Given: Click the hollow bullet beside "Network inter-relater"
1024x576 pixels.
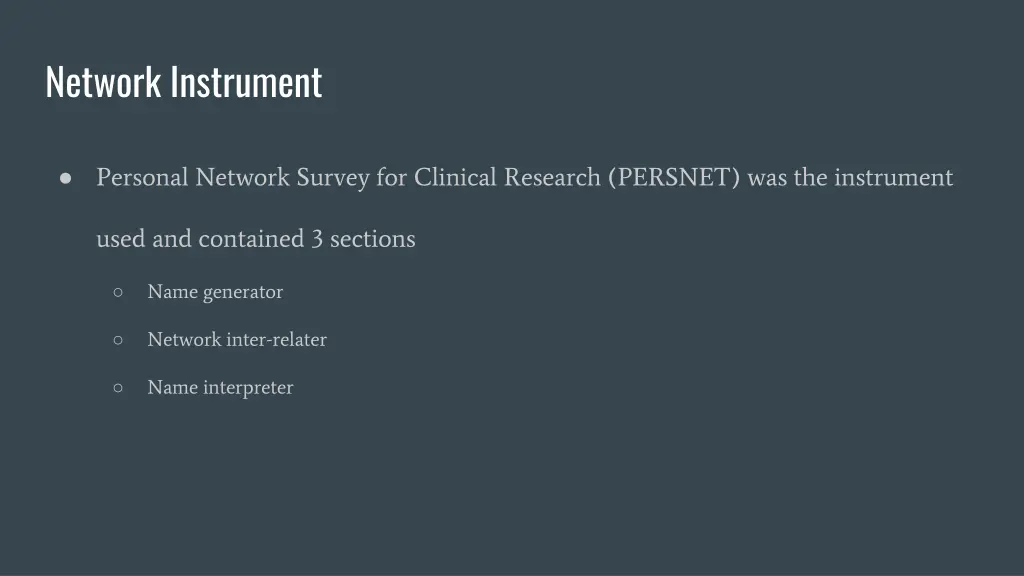Looking at the screenshot, I should (118, 340).
